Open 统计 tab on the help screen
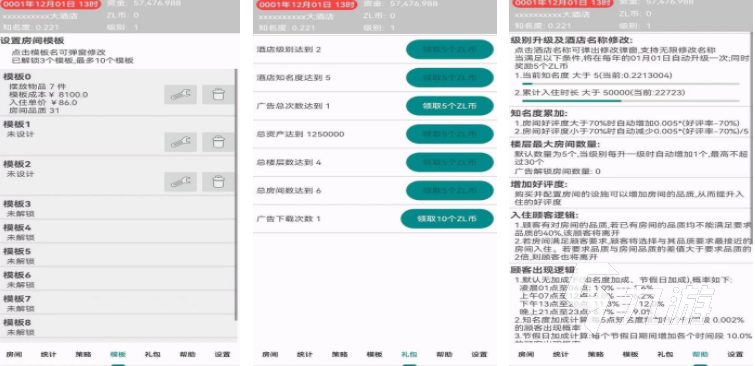The image size is (755, 366). coord(560,354)
